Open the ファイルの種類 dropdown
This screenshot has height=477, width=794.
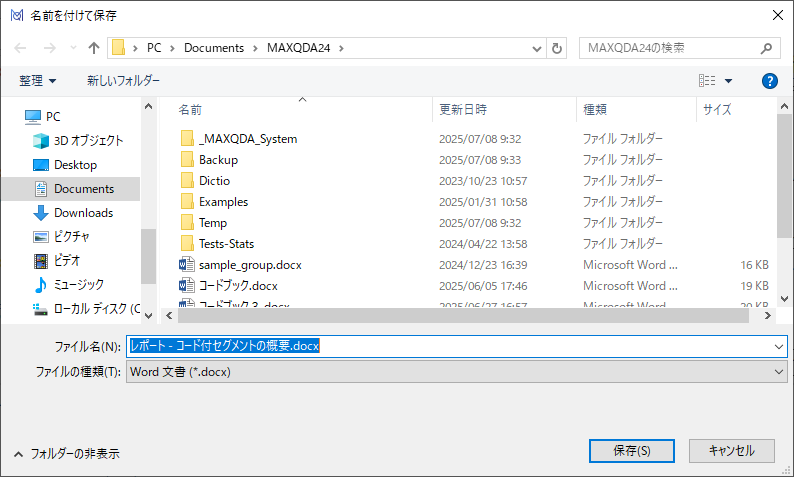(457, 372)
